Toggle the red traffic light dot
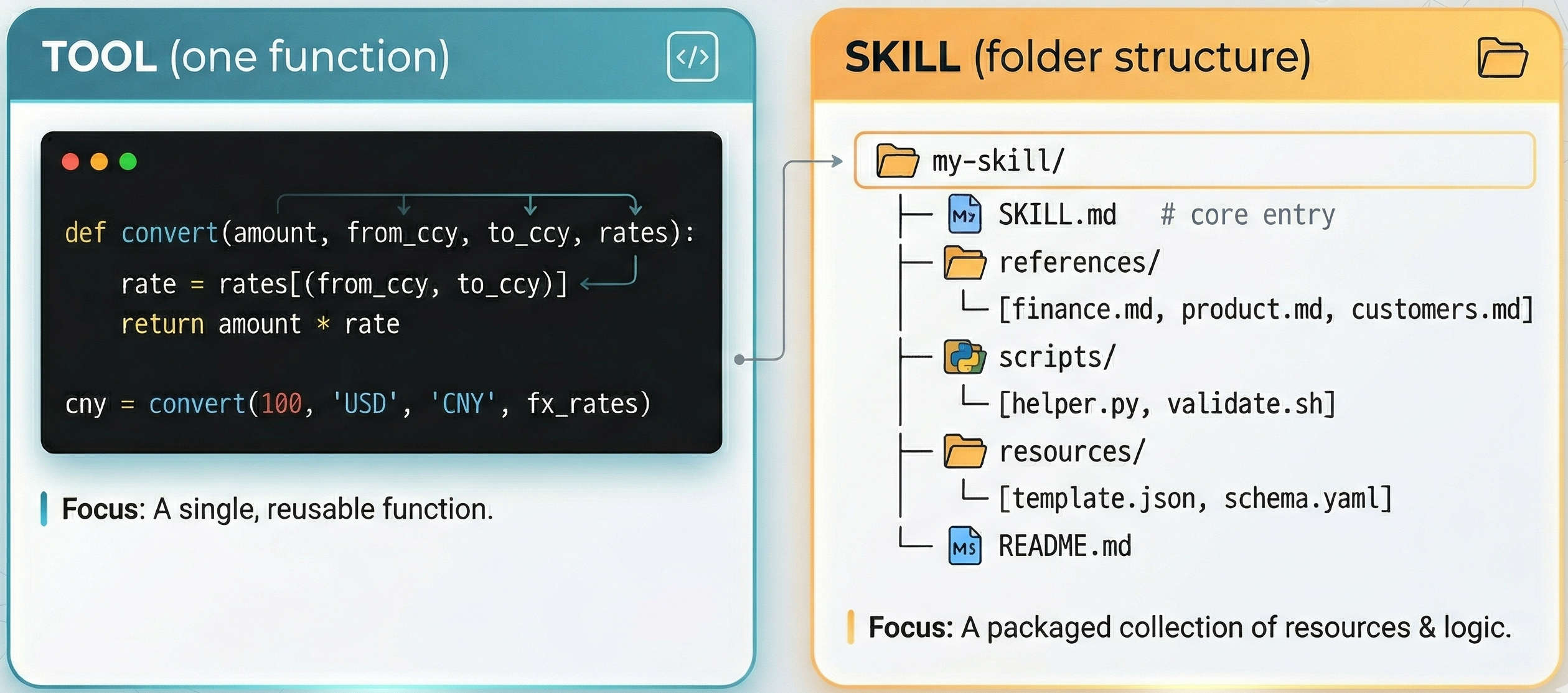This screenshot has width=1568, height=693. coord(72,161)
